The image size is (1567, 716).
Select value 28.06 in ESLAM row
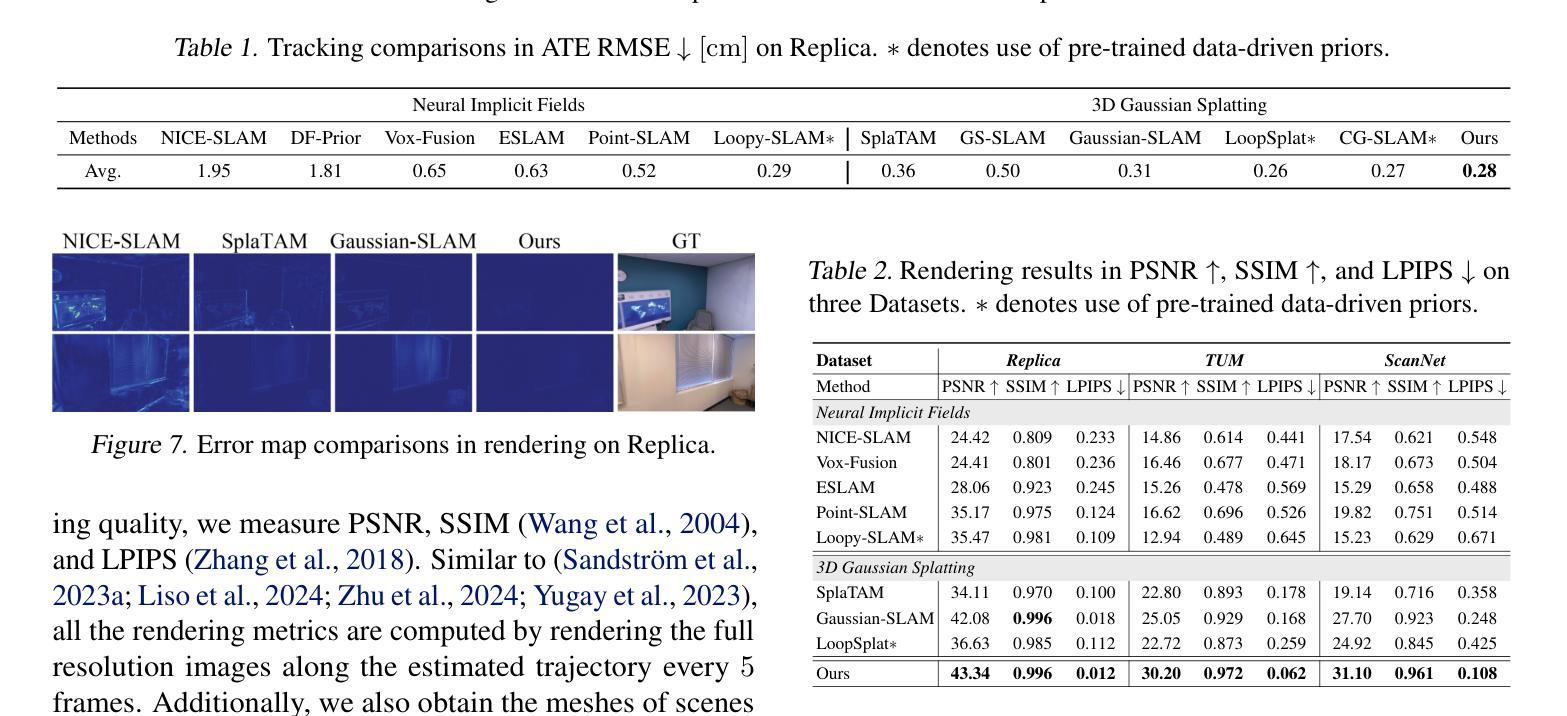coord(968,488)
